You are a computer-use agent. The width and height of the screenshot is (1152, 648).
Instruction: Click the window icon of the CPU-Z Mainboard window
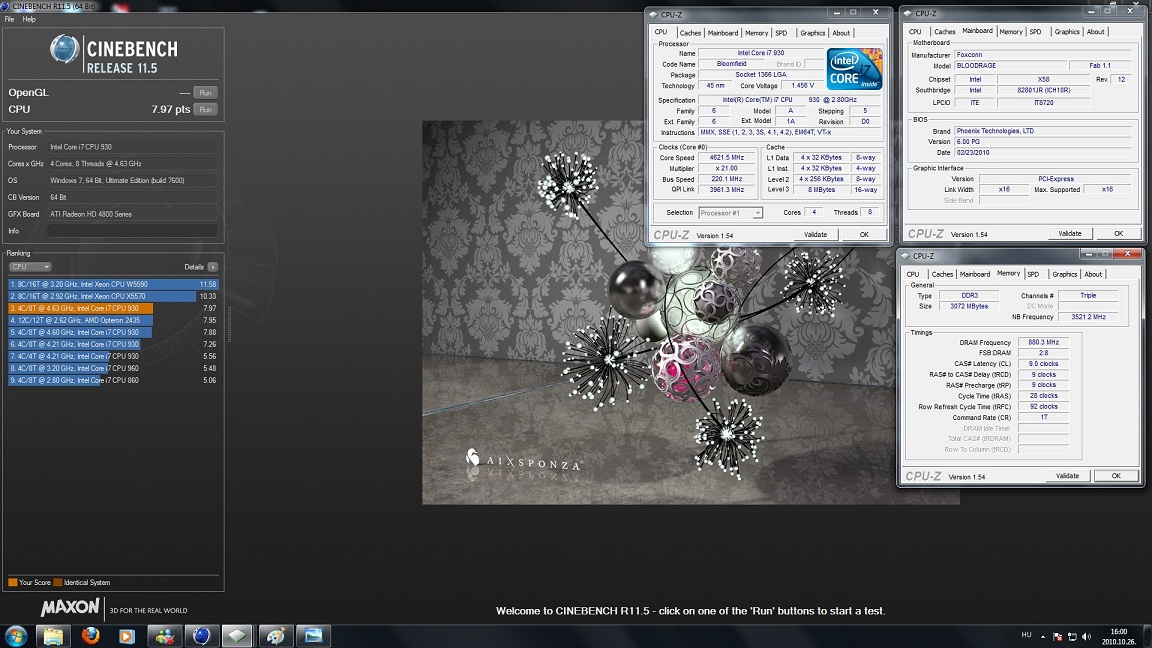click(907, 13)
